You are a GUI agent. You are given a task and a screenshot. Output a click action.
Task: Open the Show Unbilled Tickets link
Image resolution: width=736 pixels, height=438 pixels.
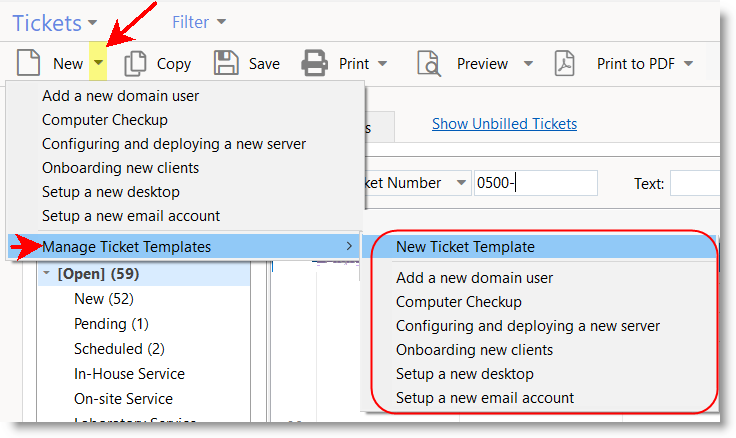pos(504,124)
